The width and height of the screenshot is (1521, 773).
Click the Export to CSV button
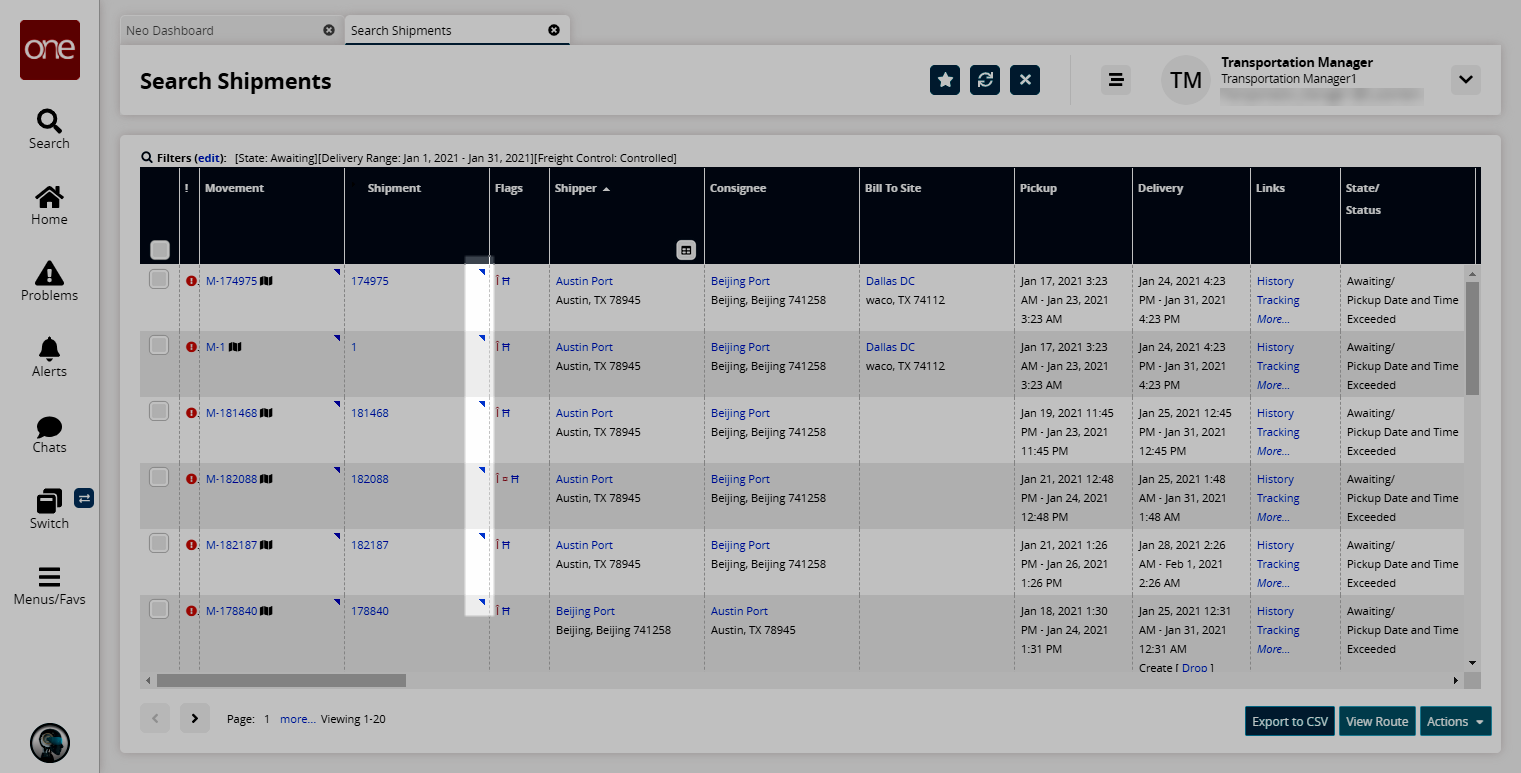pos(1289,721)
